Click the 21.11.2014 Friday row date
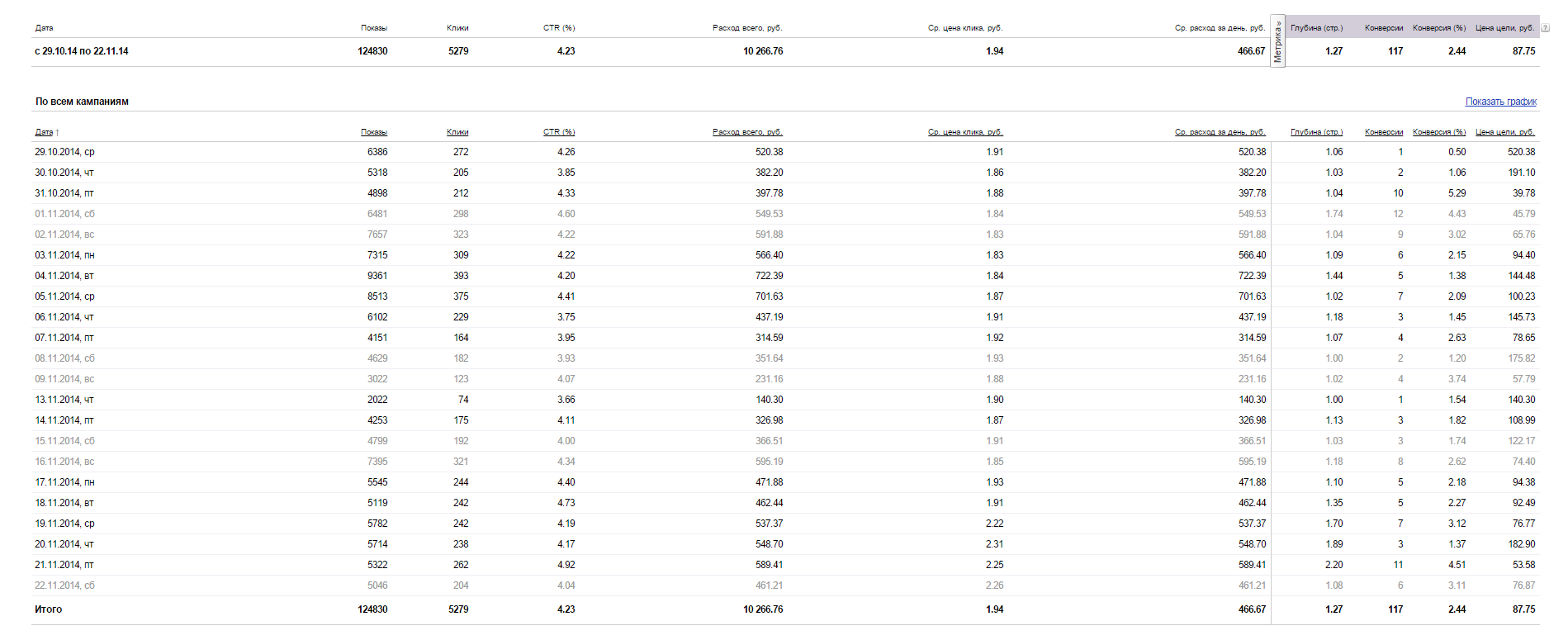 [64, 565]
